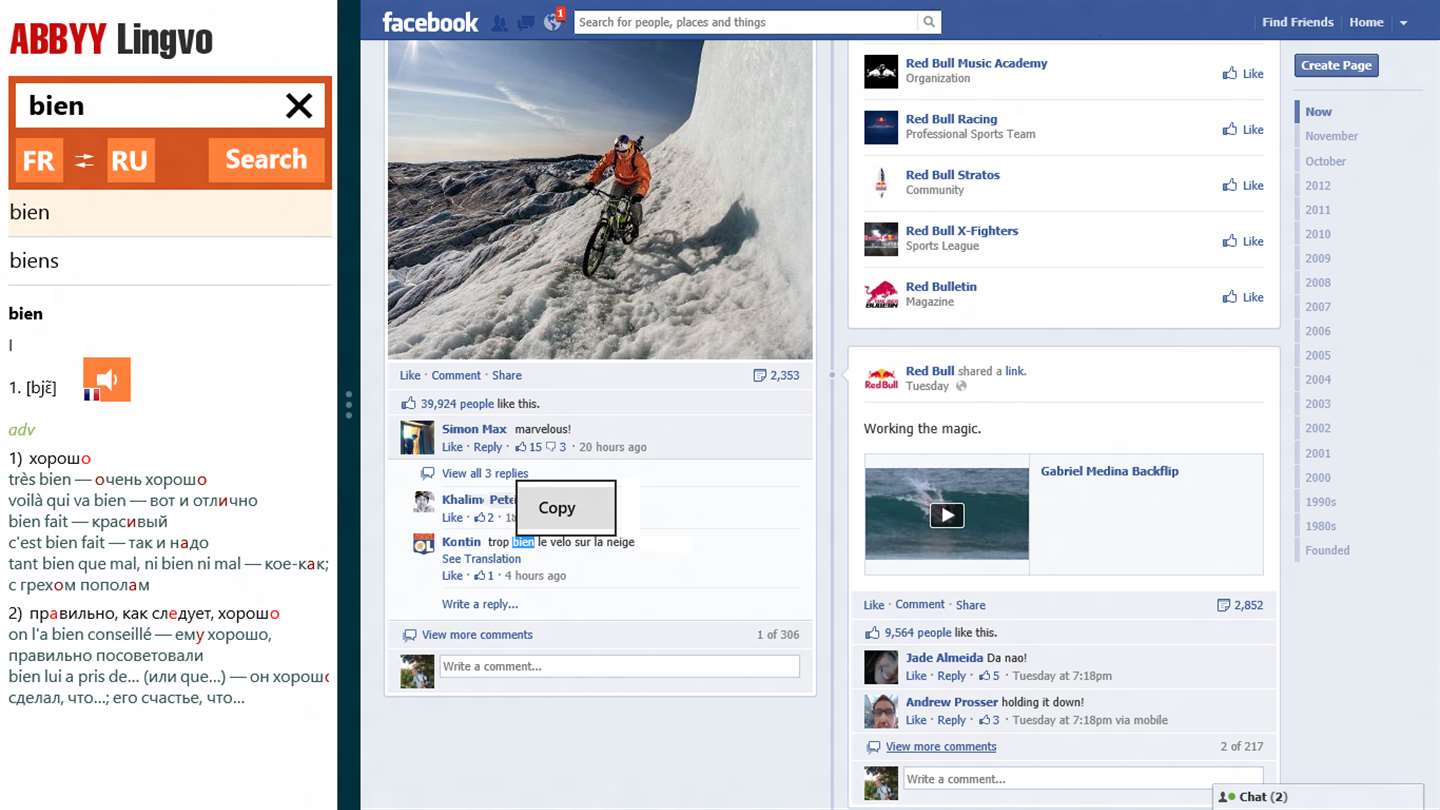Like Red Bull Stratos page
Screen dimensions: 1440x810
1243,186
